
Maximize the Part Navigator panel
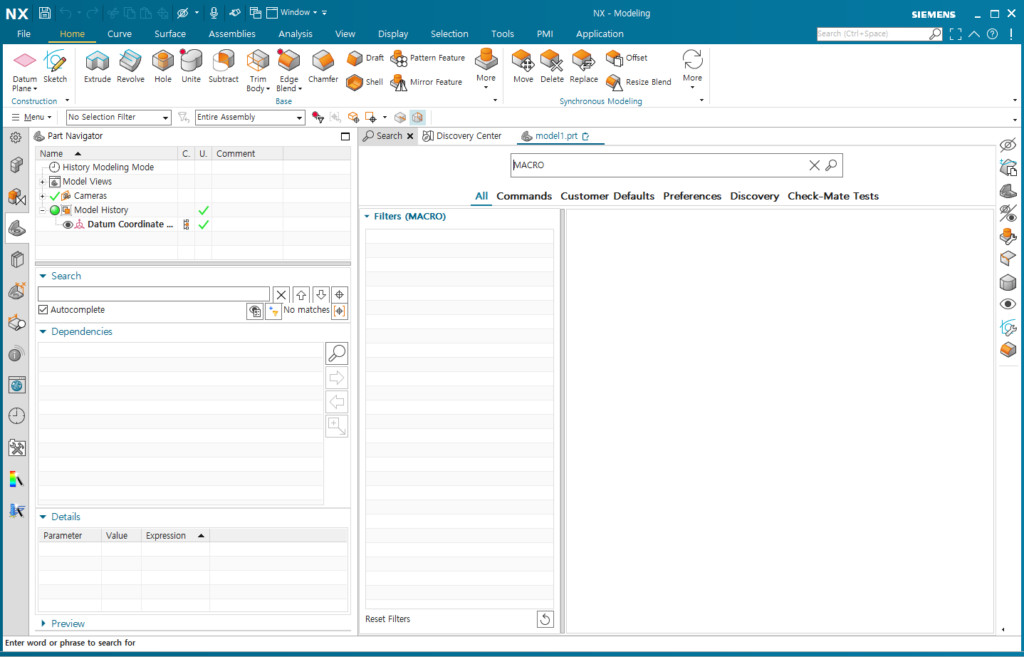point(345,136)
